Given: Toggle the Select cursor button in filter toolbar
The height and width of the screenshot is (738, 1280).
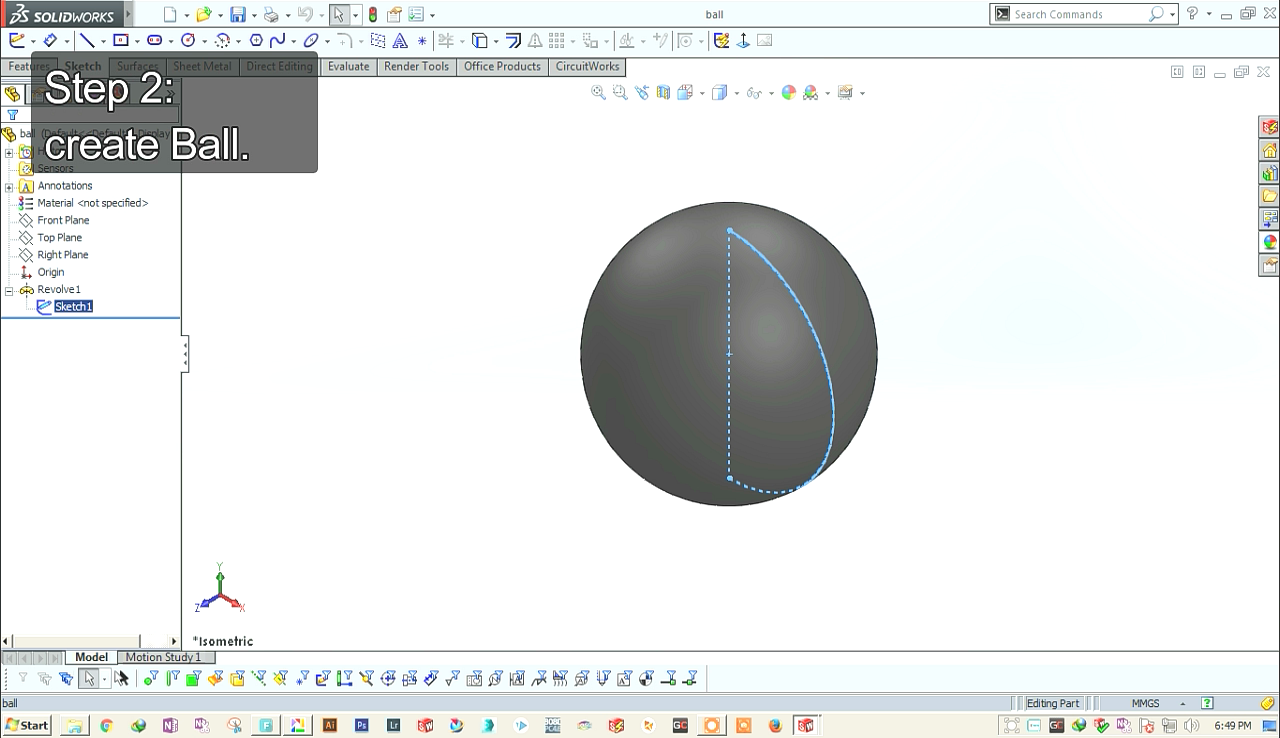Looking at the screenshot, I should point(89,678).
